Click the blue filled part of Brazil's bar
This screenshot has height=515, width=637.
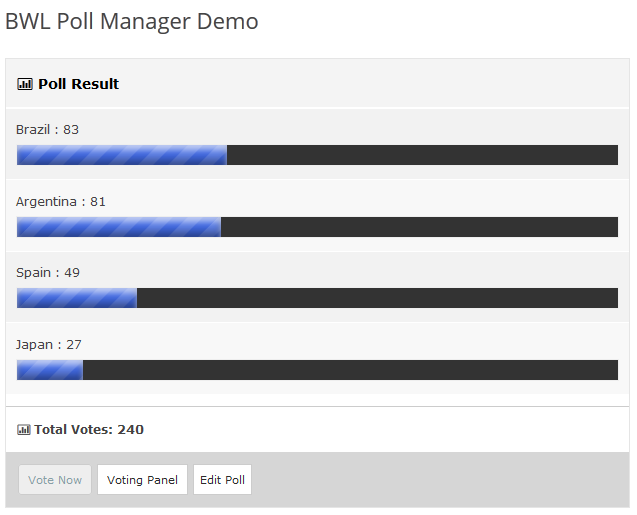coord(122,155)
